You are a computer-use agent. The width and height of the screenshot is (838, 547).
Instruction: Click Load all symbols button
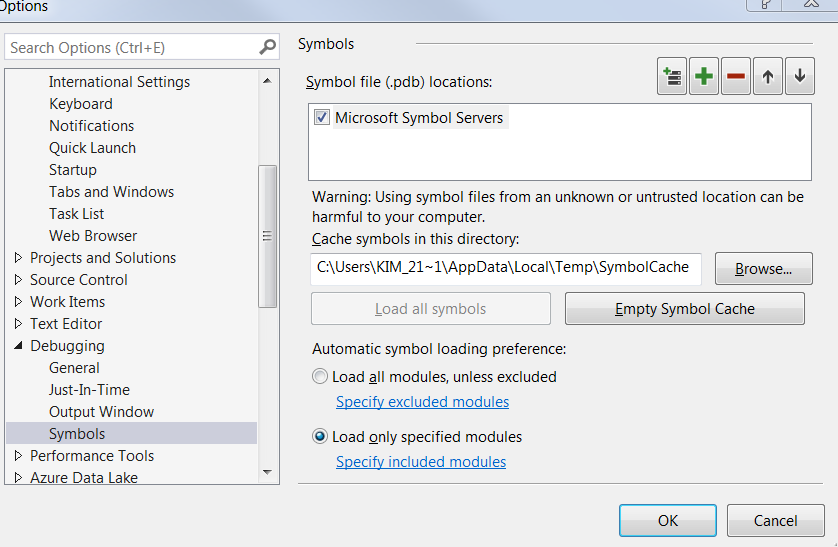coord(431,308)
